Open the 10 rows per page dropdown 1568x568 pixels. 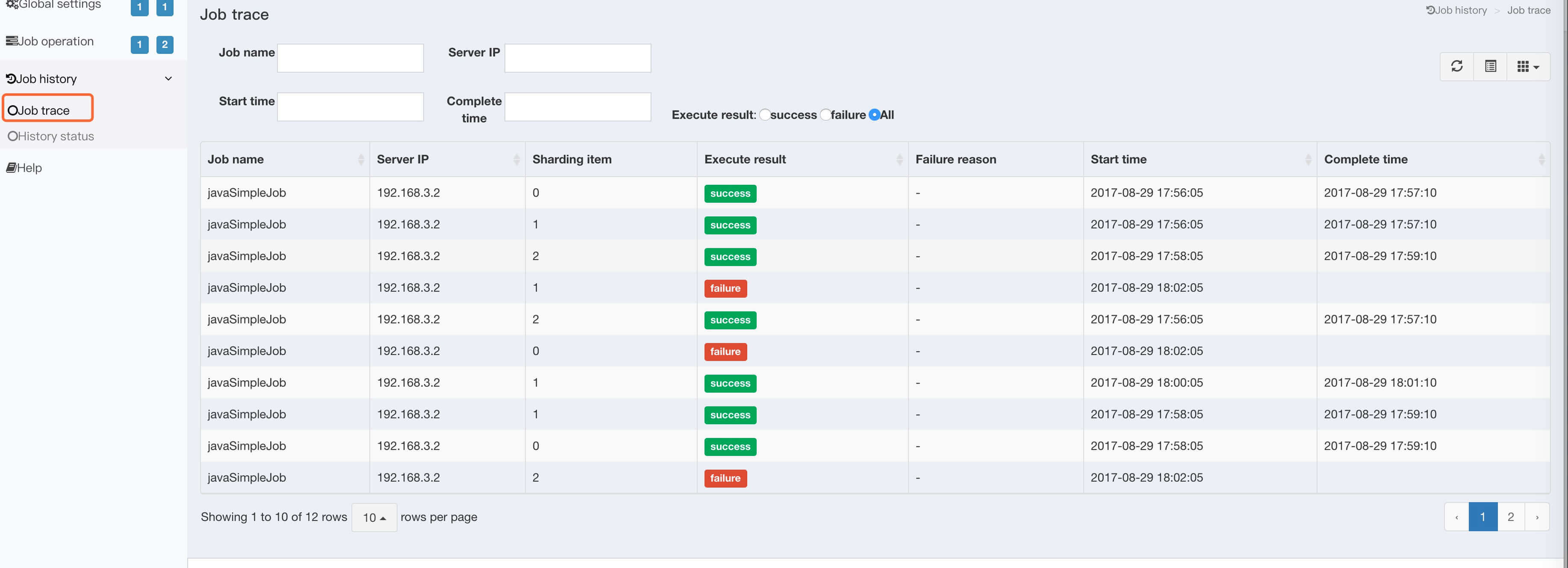[374, 518]
